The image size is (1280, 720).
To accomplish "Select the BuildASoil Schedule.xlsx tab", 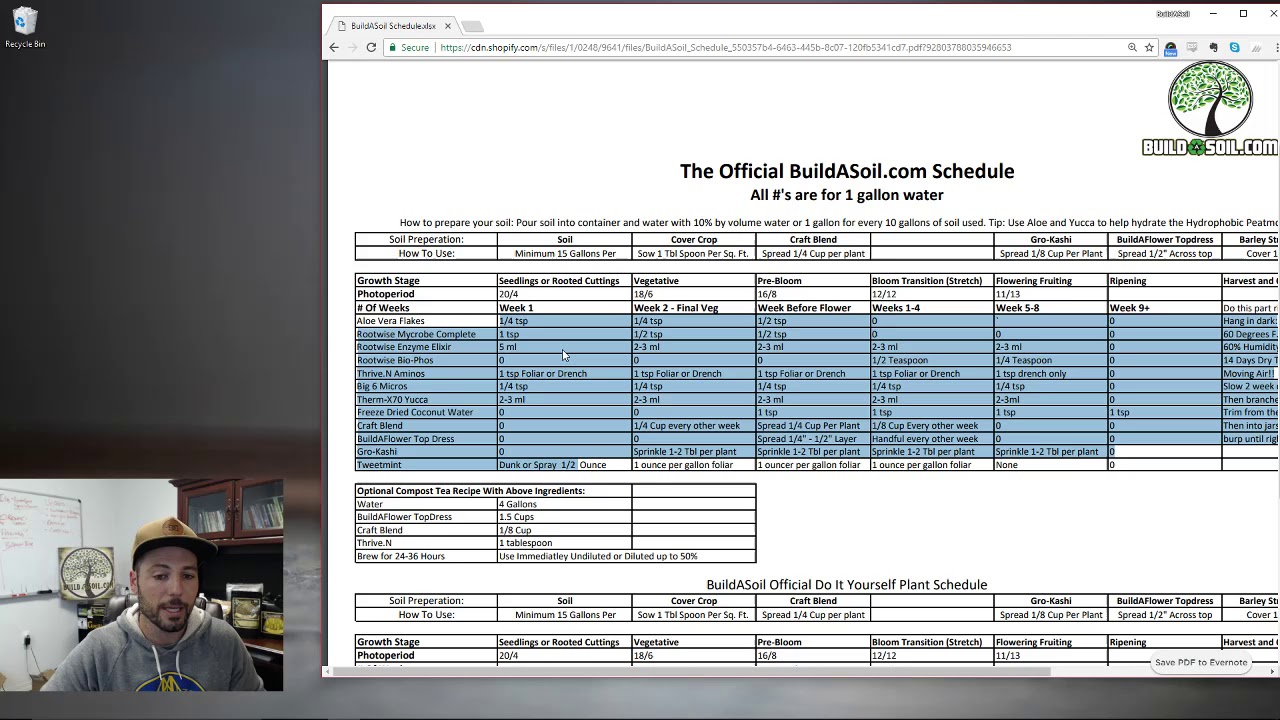I will (393, 26).
